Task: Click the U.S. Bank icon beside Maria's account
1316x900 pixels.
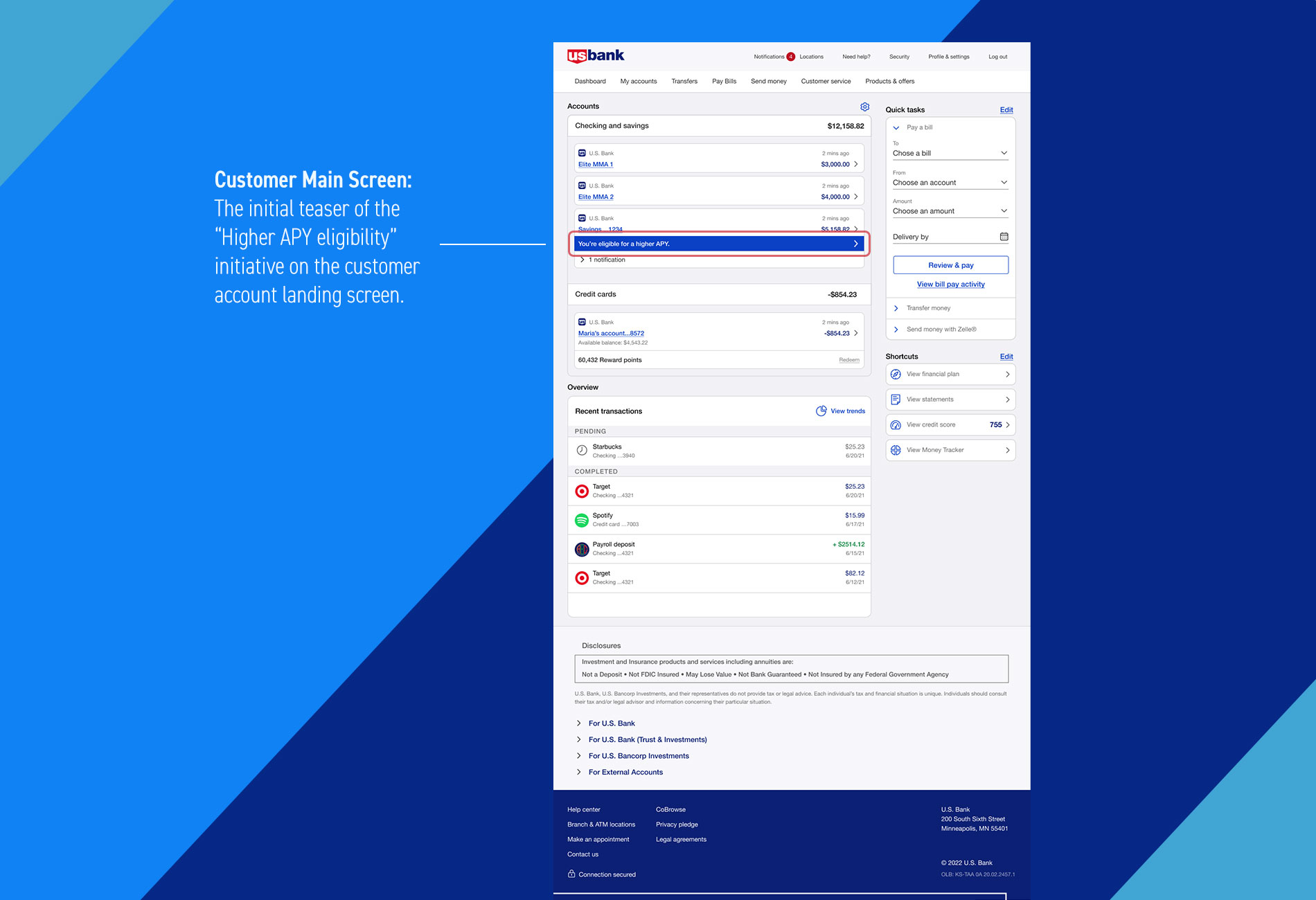Action: [582, 322]
